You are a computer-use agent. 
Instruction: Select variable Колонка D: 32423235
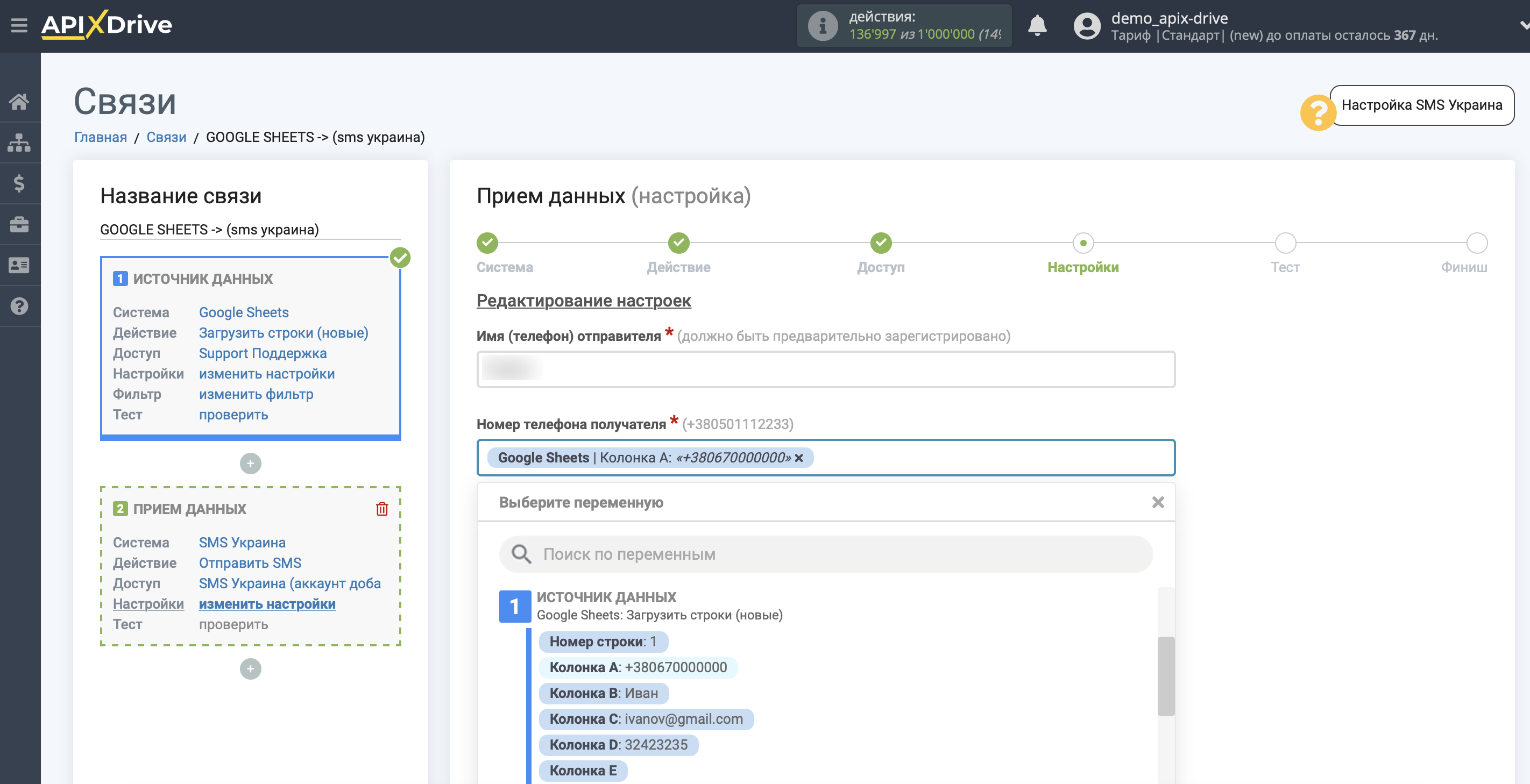(618, 745)
